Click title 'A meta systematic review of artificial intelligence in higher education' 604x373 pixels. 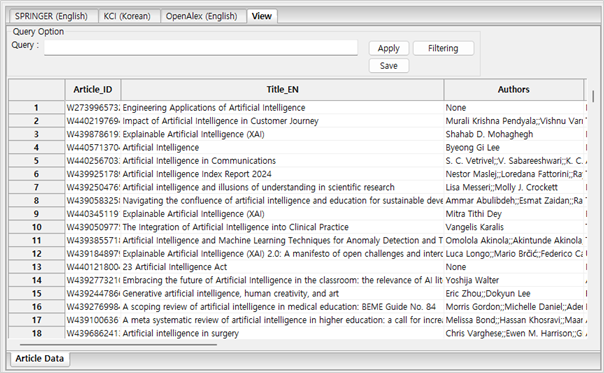(282, 320)
